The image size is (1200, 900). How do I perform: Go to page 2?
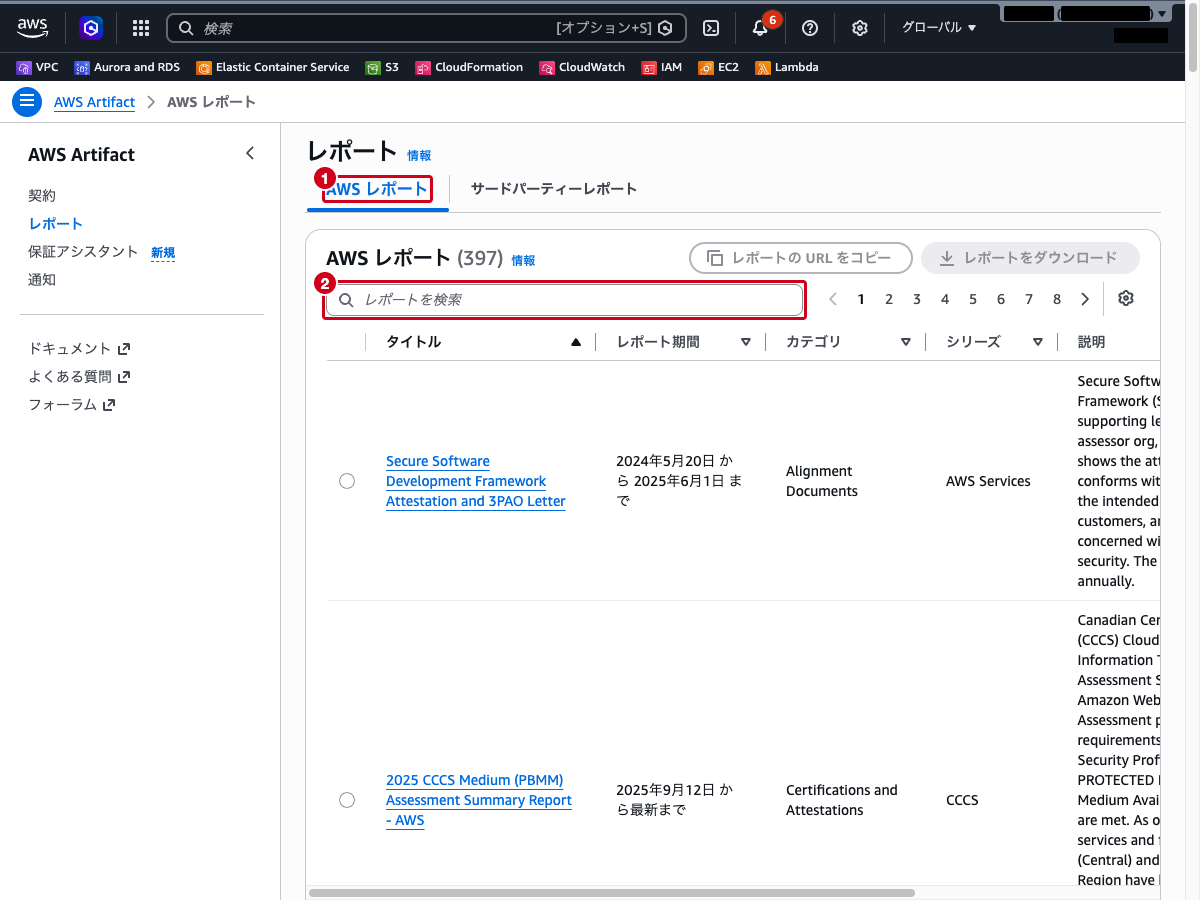click(x=889, y=299)
